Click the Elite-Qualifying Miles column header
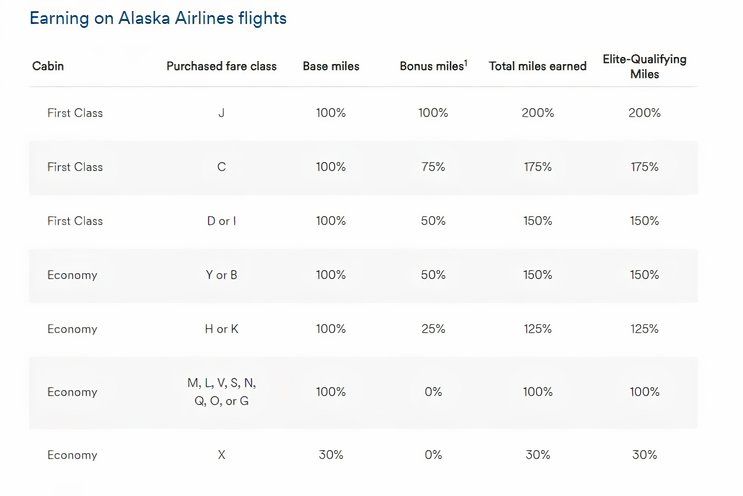This screenshot has height=496, width=743. click(645, 66)
